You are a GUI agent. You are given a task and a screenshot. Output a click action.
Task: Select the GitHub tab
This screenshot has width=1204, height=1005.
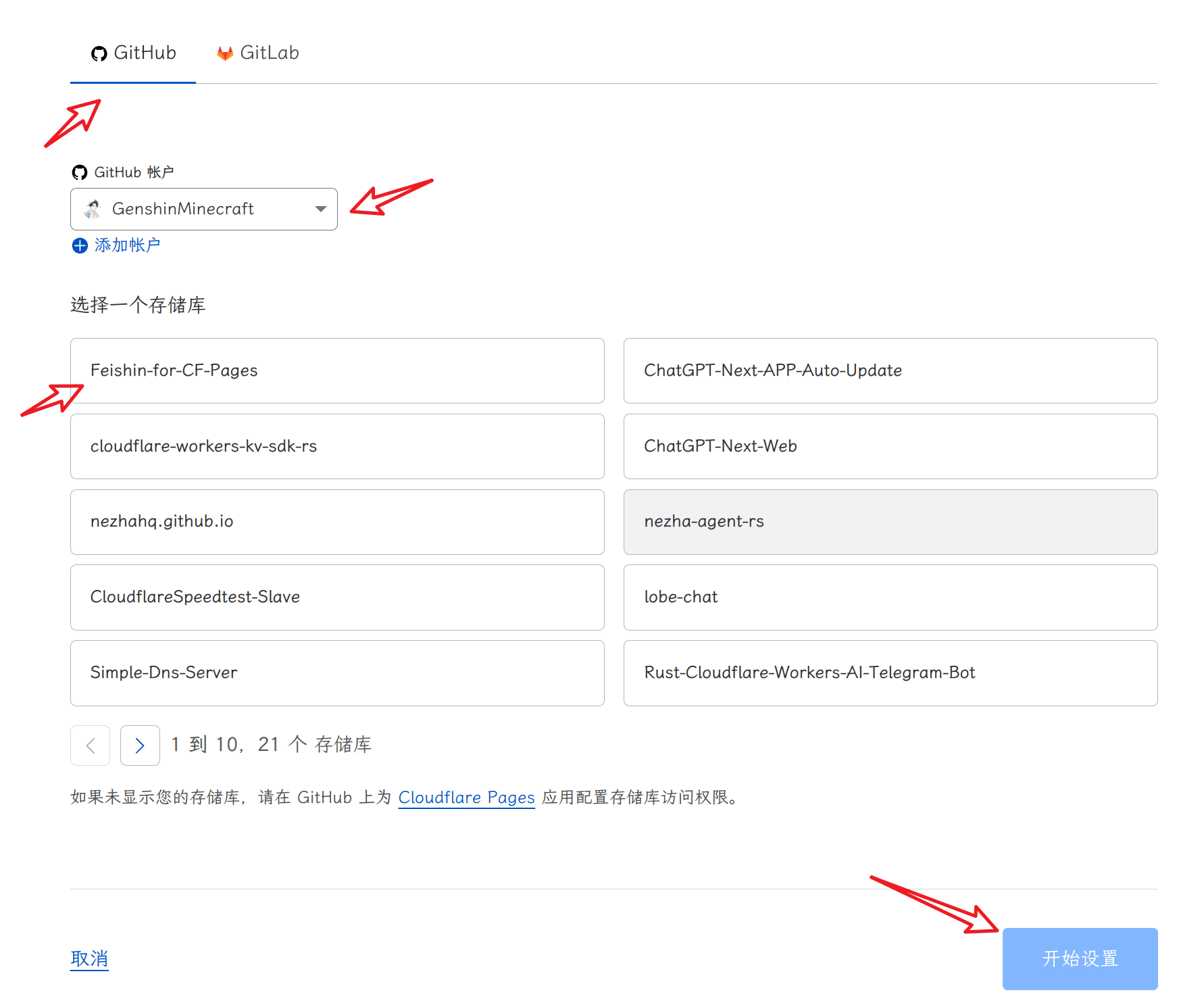[x=134, y=53]
